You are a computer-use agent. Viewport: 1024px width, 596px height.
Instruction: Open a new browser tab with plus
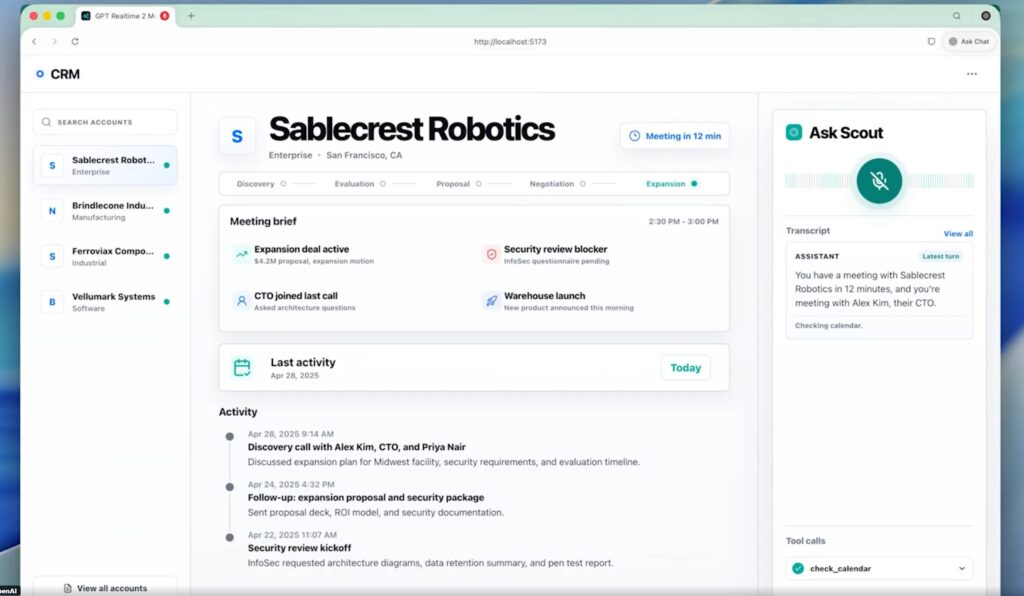click(x=191, y=16)
